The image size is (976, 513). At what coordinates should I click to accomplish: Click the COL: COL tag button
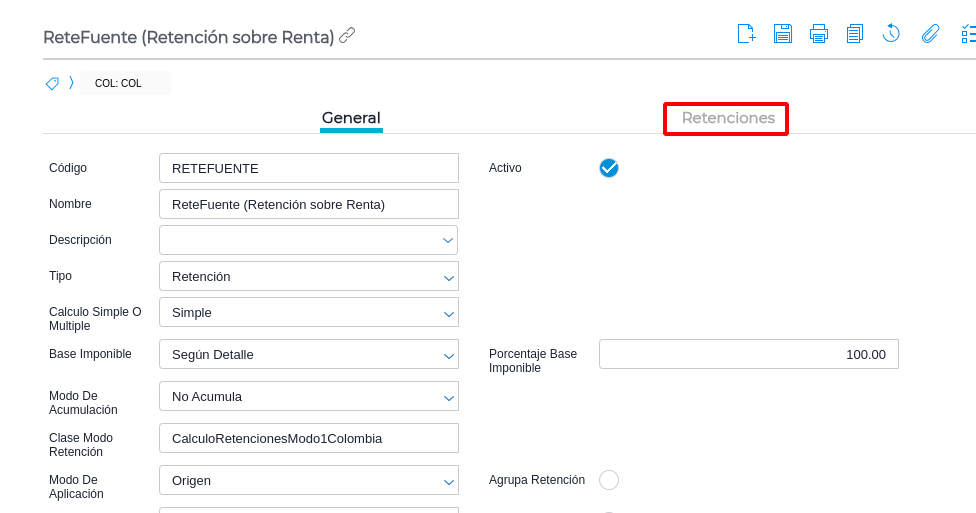tap(119, 83)
